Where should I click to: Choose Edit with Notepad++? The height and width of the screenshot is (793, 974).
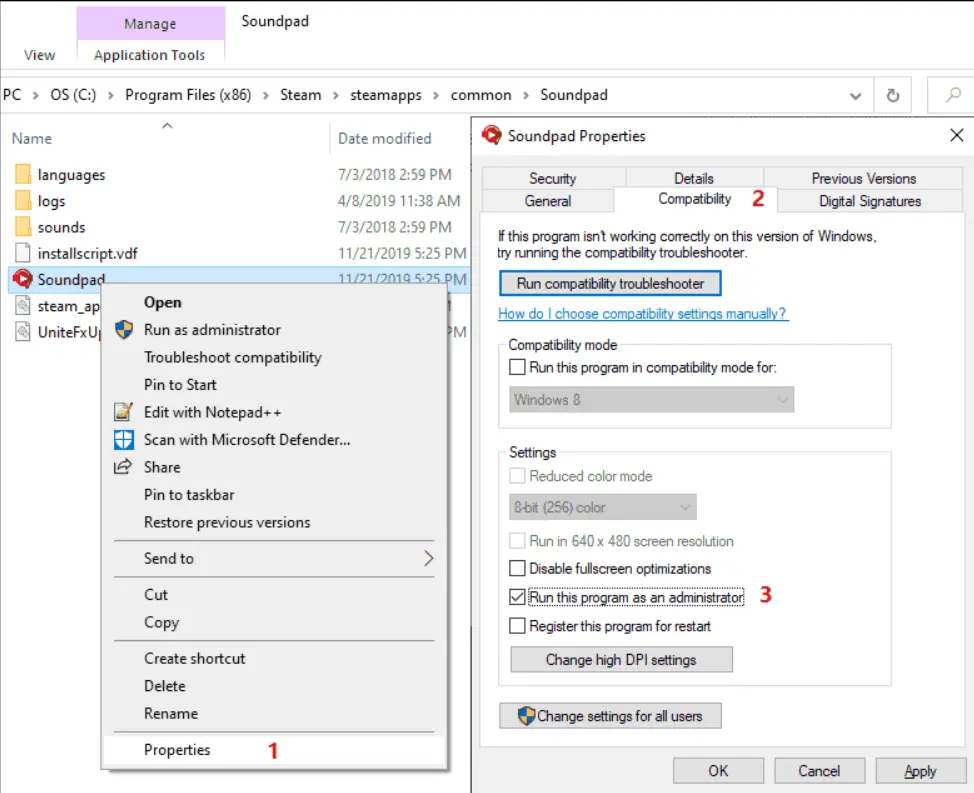pyautogui.click(x=273, y=412)
